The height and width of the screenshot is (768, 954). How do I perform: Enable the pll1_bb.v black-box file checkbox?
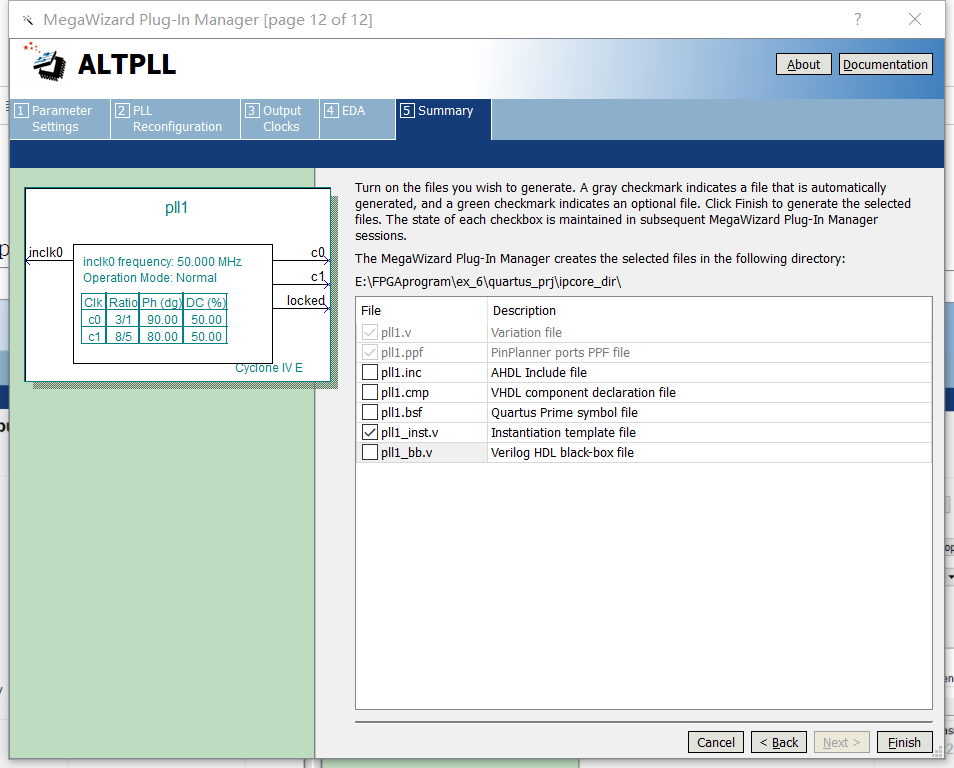(x=370, y=452)
